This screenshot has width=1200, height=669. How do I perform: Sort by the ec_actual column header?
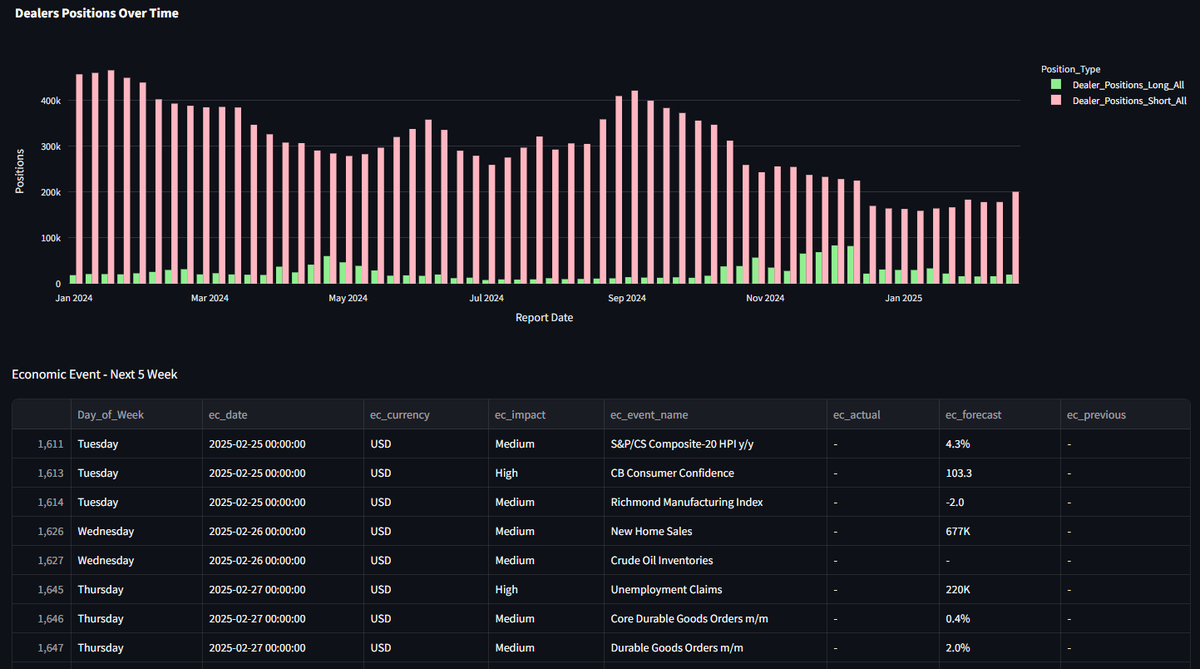[881, 415]
